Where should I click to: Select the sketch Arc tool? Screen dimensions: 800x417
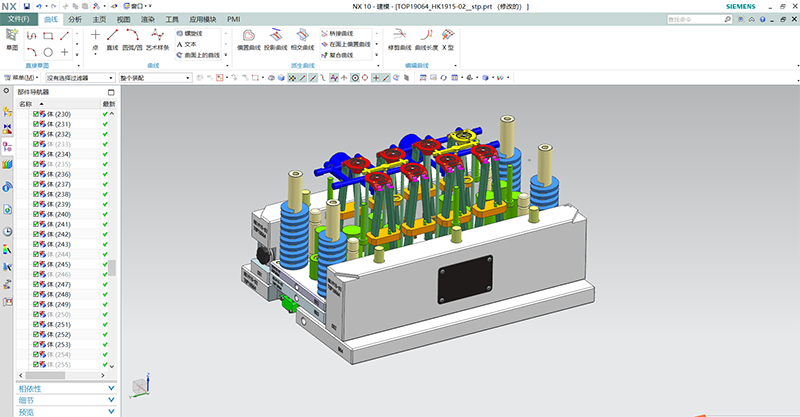tap(32, 52)
